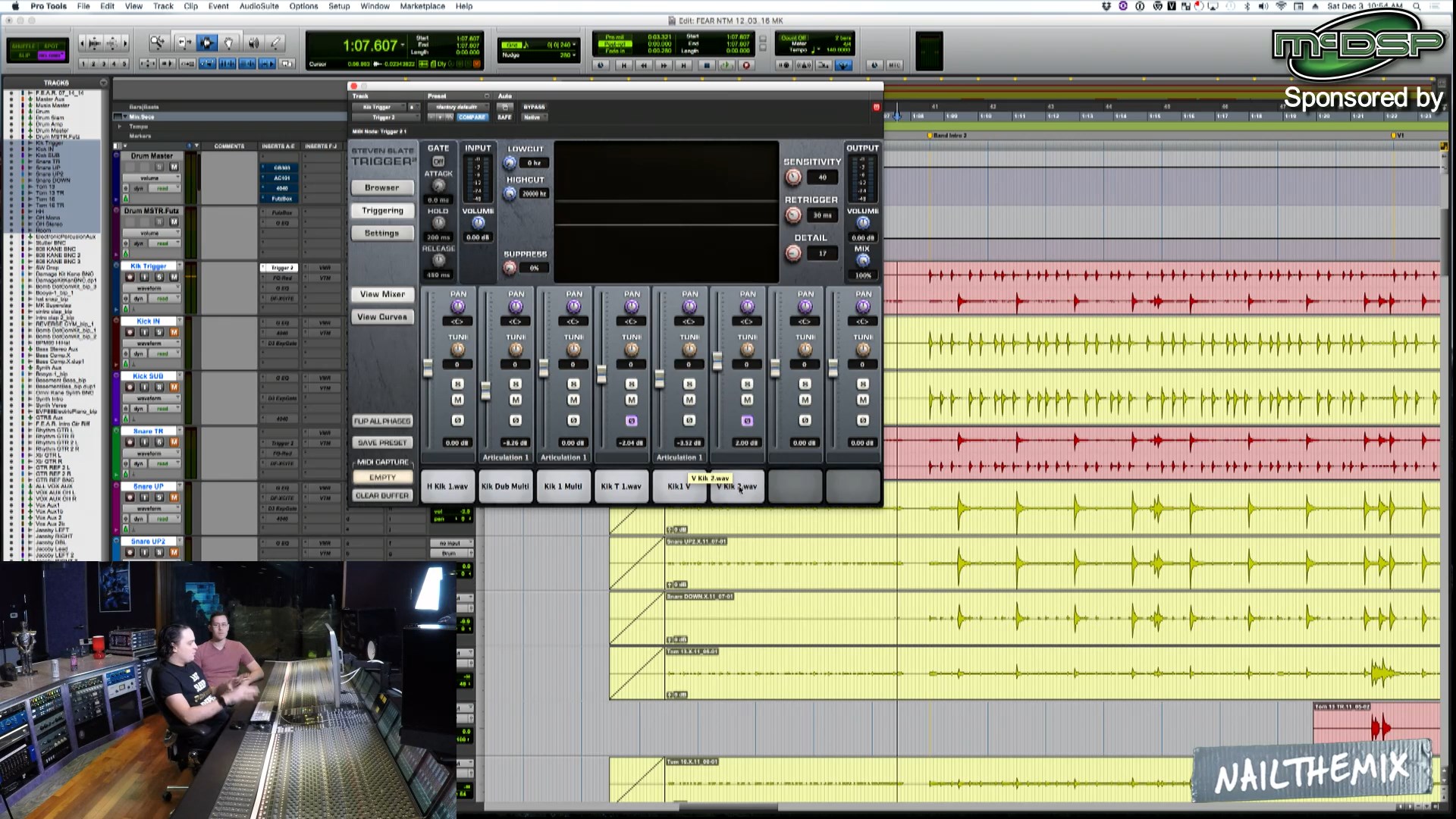Open the Nudge value dropdown
The image size is (1456, 819).
click(x=575, y=55)
